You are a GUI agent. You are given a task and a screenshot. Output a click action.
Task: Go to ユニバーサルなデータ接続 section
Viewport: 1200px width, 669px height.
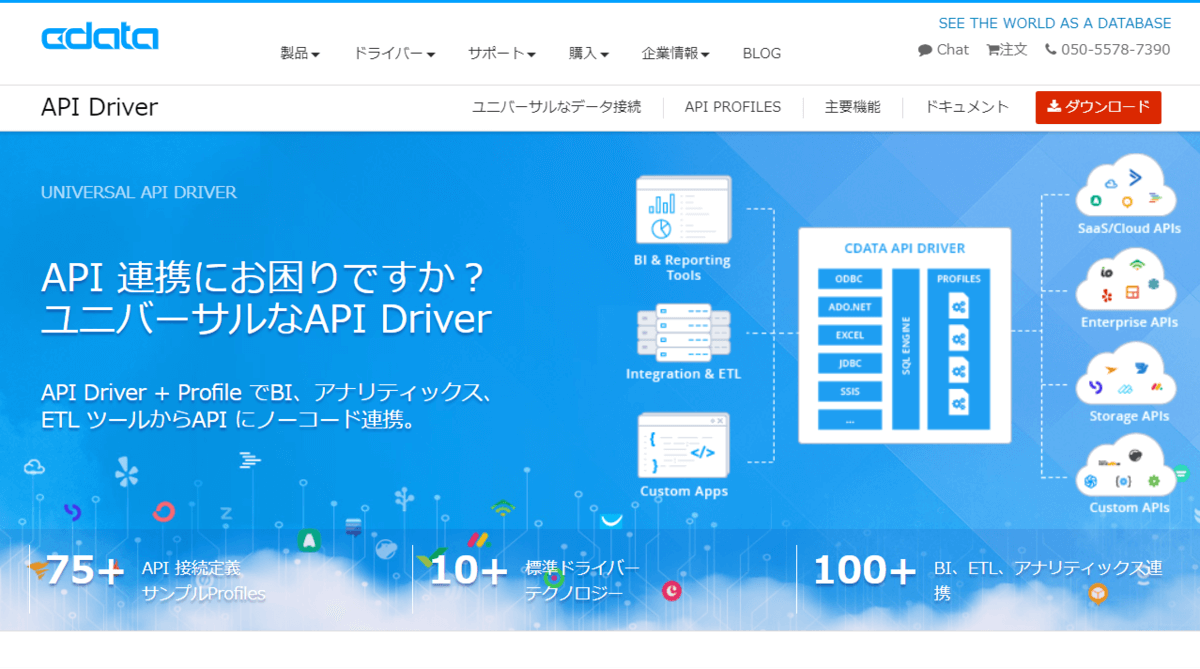[x=557, y=107]
